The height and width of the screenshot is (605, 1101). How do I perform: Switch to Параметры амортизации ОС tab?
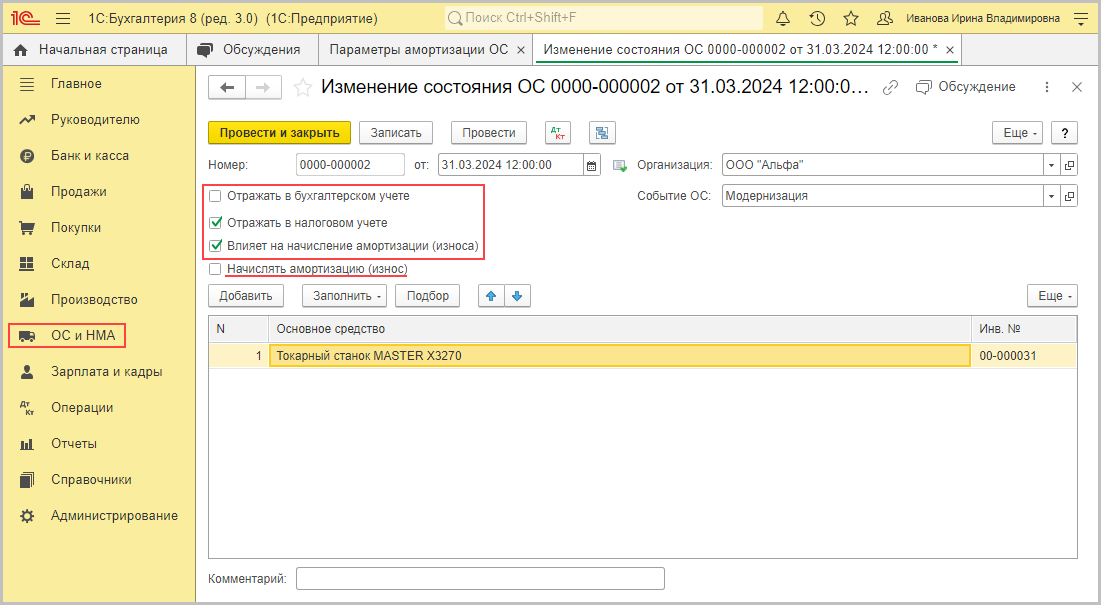pyautogui.click(x=418, y=50)
